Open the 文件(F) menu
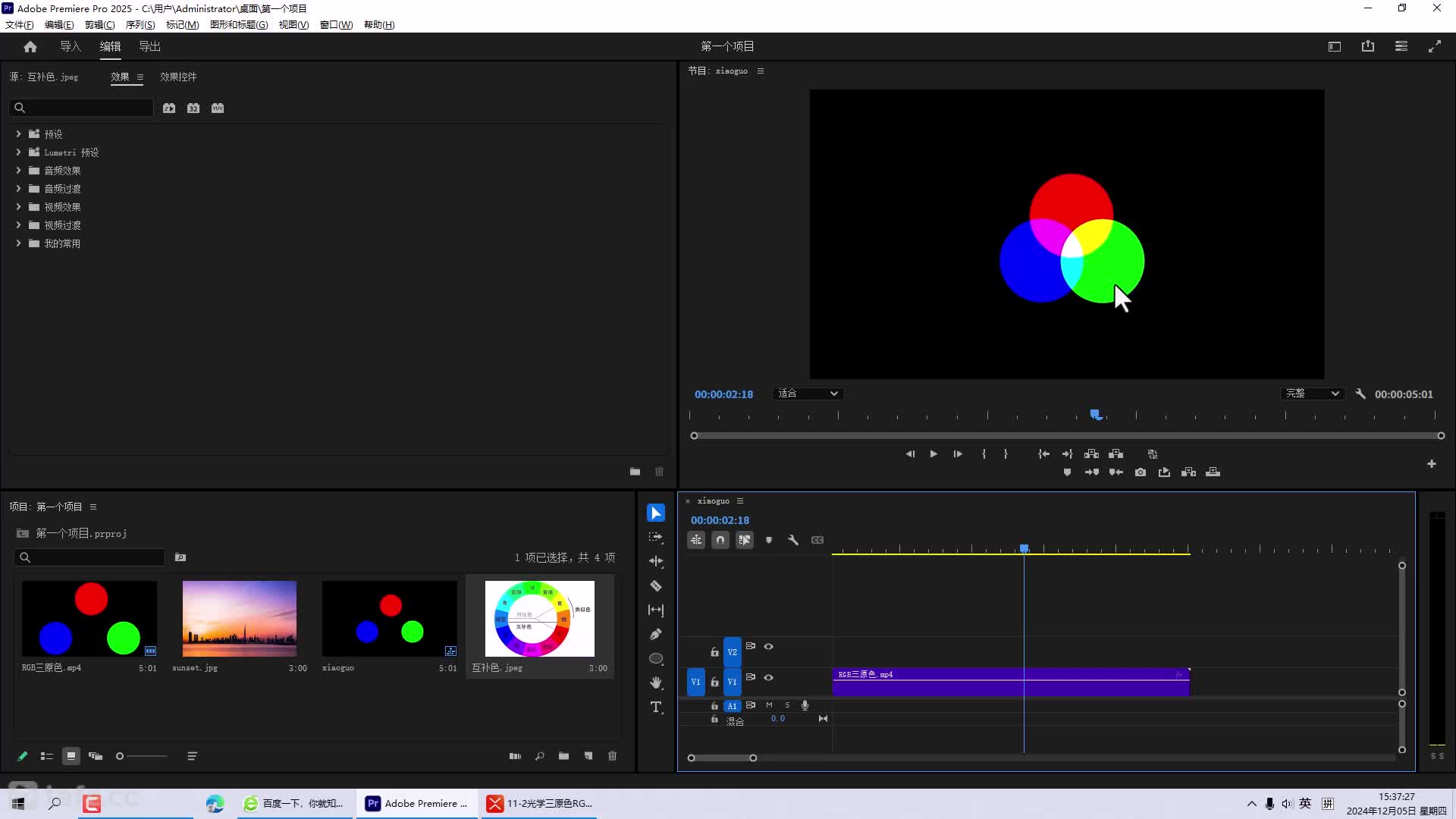The height and width of the screenshot is (819, 1456). (x=20, y=25)
